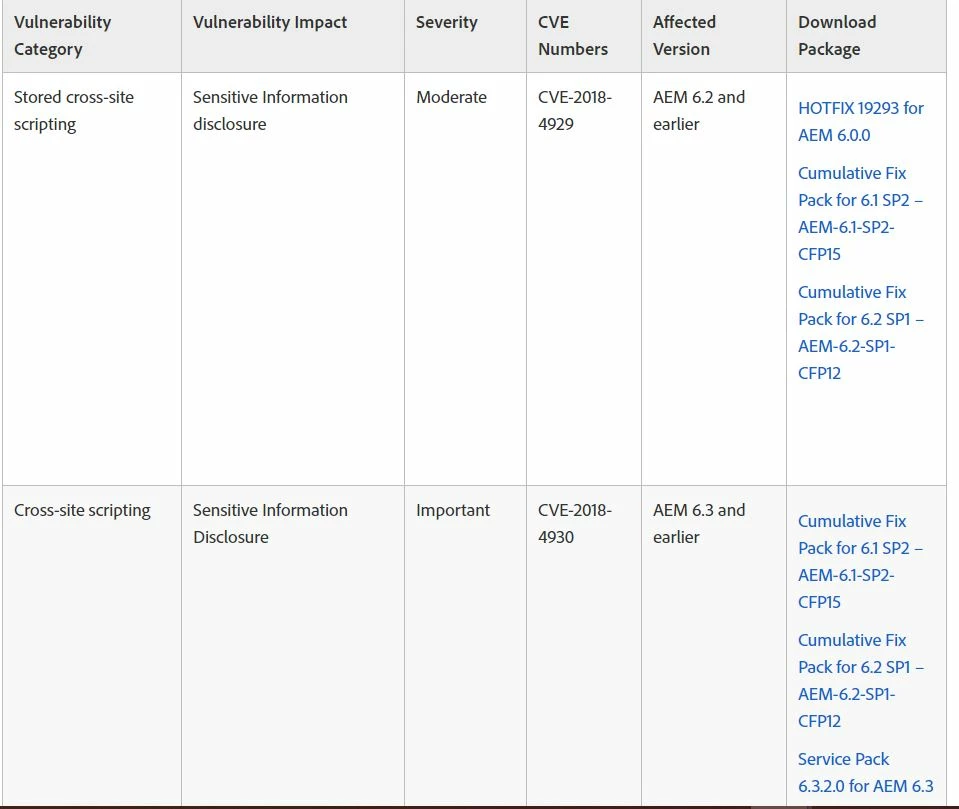Open Service Pack 6.3.2.0 for AEM 6.3 link
The height and width of the screenshot is (809, 959).
tap(865, 772)
